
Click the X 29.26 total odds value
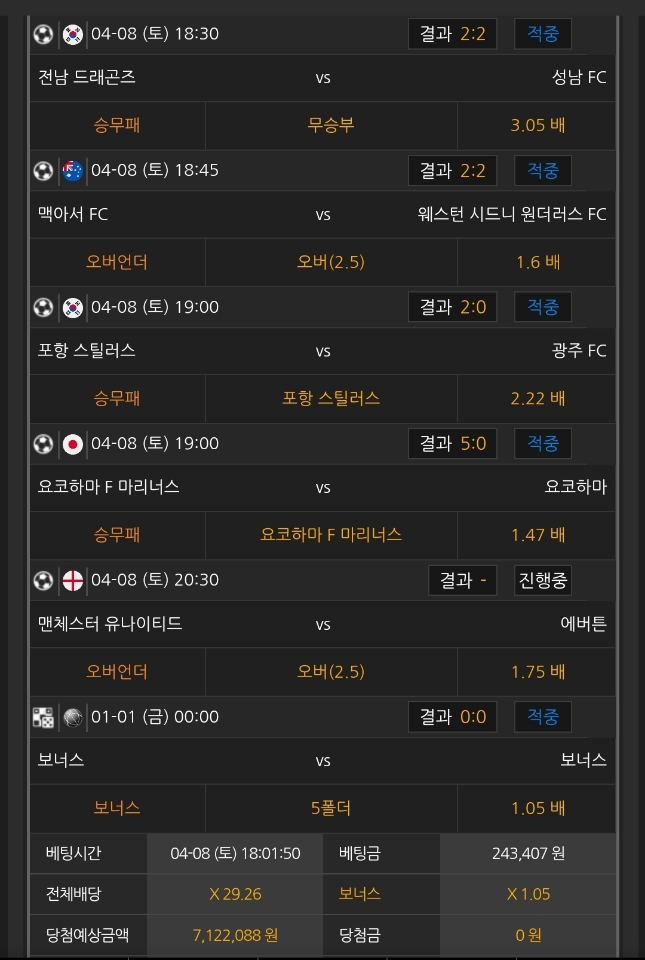pyautogui.click(x=235, y=894)
